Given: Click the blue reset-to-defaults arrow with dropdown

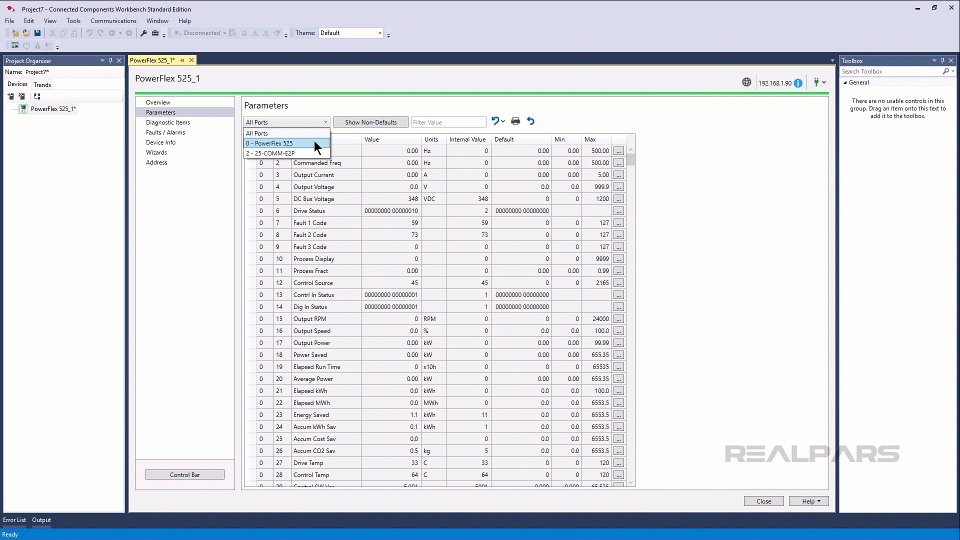Looking at the screenshot, I should tap(498, 121).
